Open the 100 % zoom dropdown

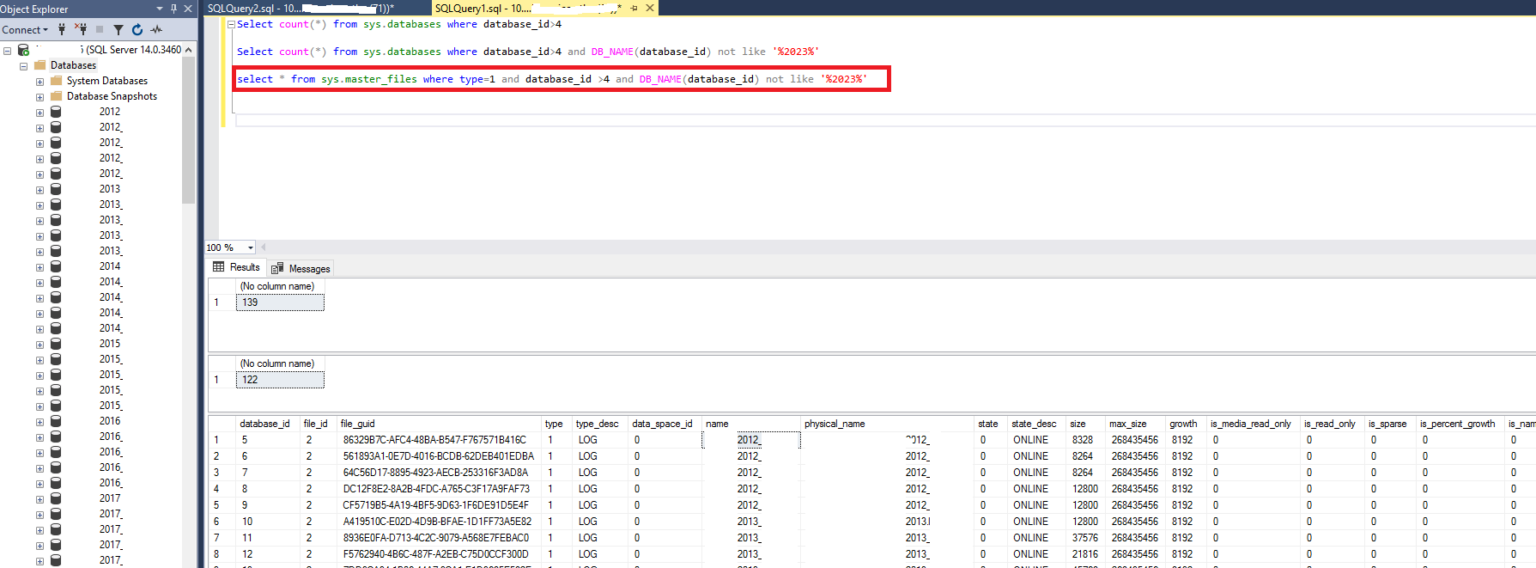pos(250,248)
